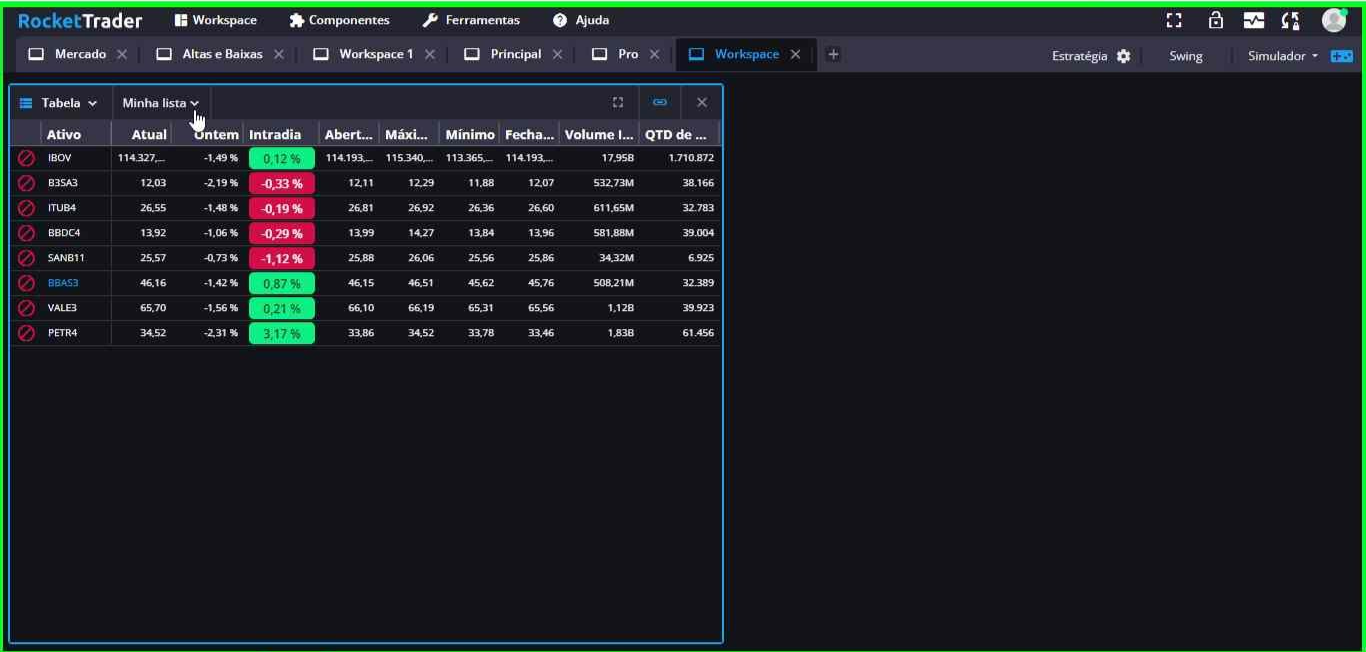Click volume value 1,83B in PETR4 row
Image resolution: width=1366 pixels, height=652 pixels.
pos(621,333)
